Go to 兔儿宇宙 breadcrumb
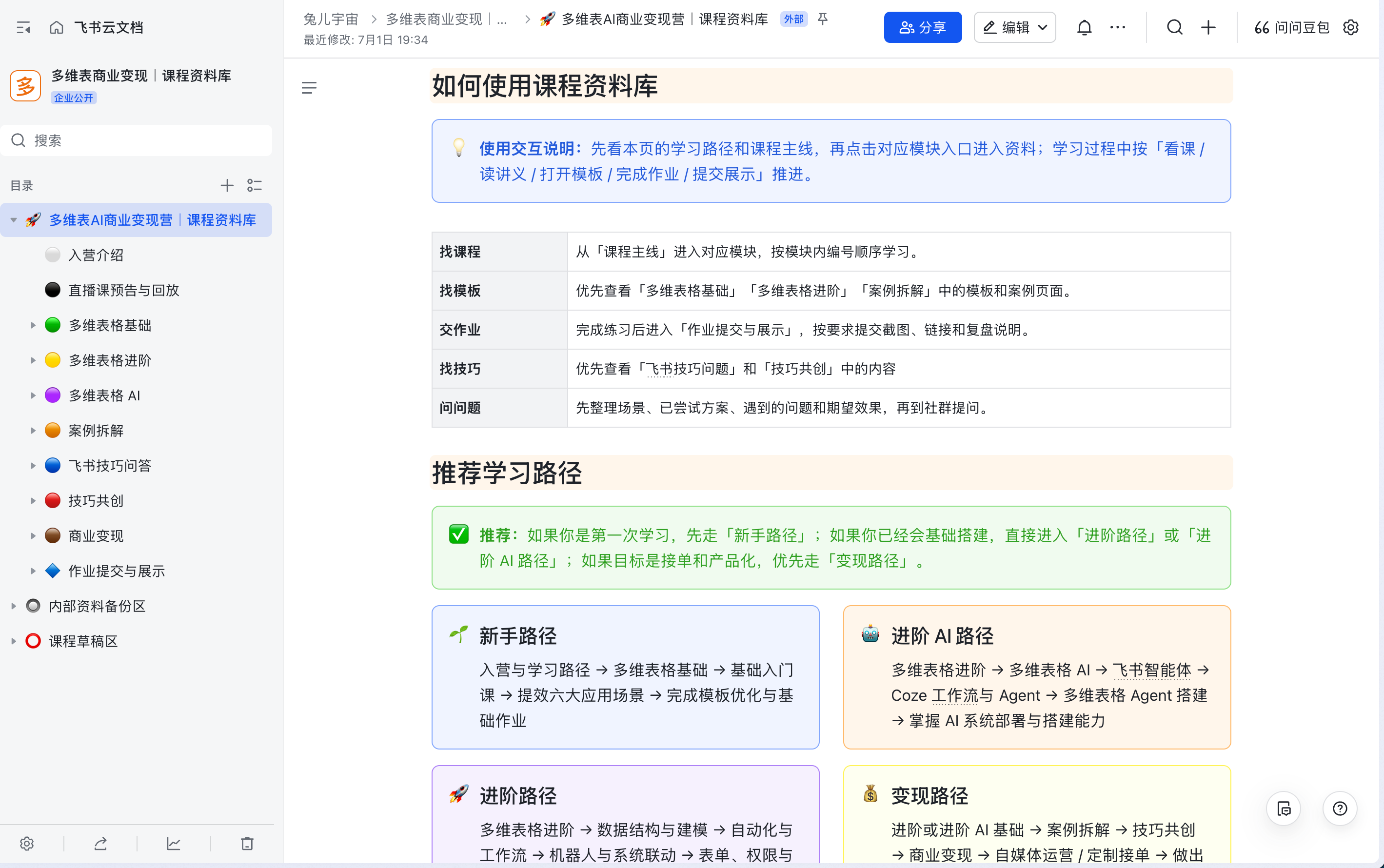1384x868 pixels. point(331,19)
